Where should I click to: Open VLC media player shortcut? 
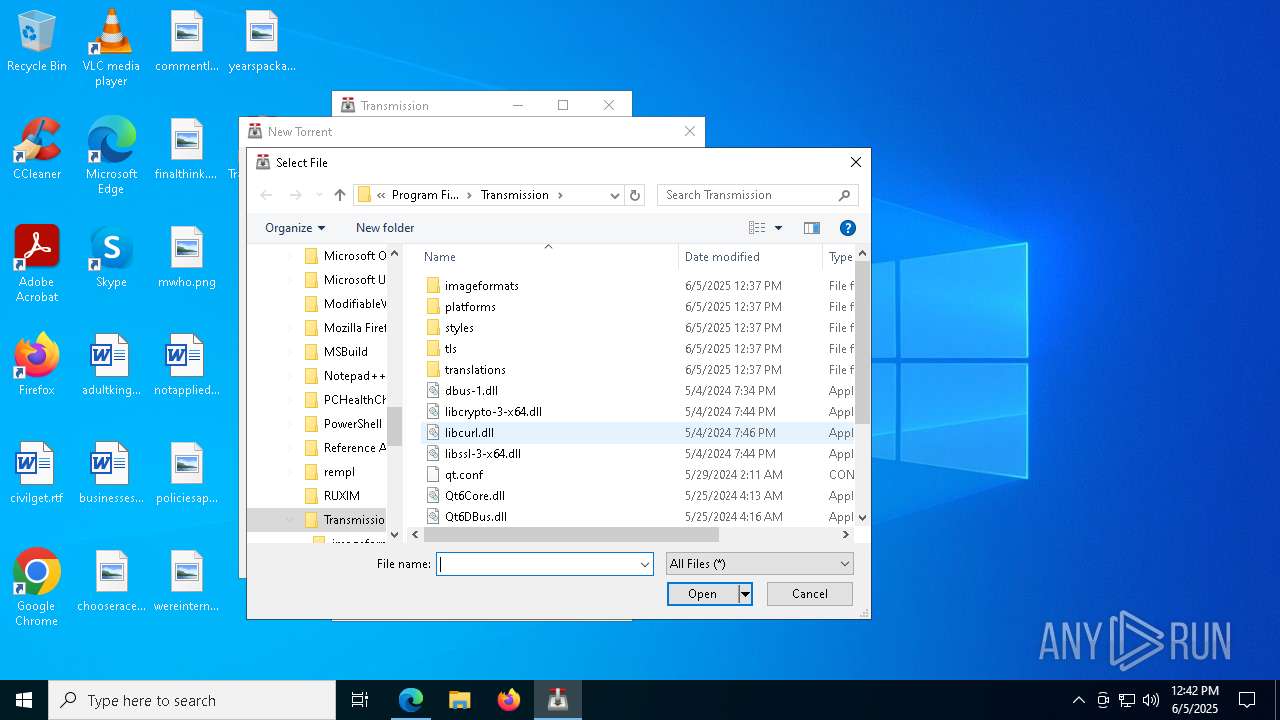coord(111,47)
